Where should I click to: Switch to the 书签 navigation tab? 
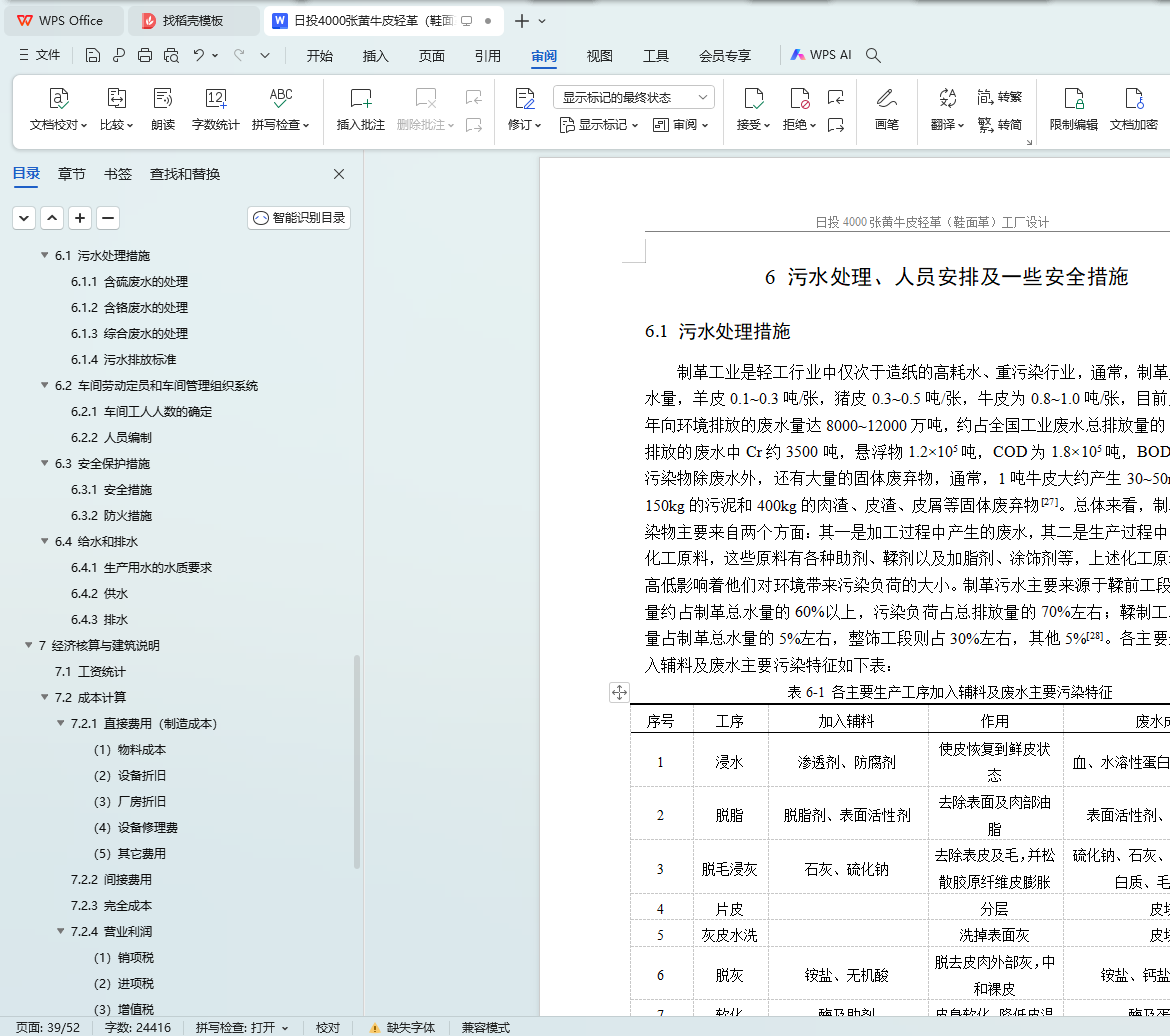pos(118,174)
